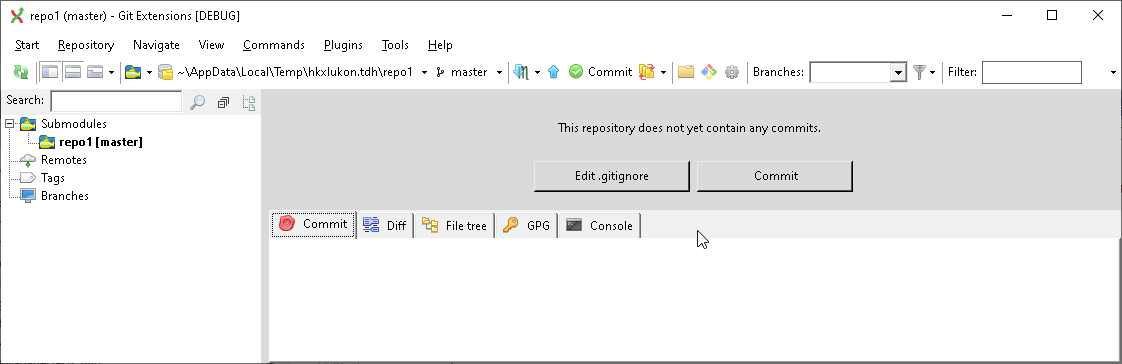Open the stash dropdown arrow
The width and height of the screenshot is (1122, 364).
663,72
